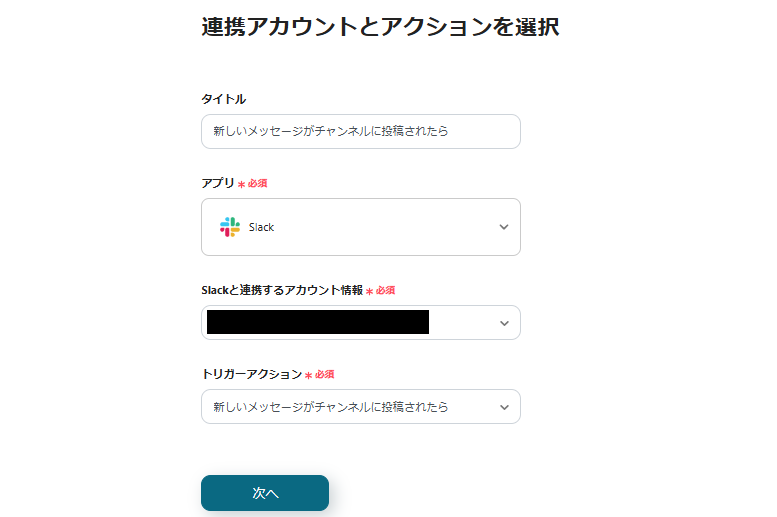Click the 必須 marker beside アカウント情報
Screen dimensions: 777x517
[x=385, y=291]
